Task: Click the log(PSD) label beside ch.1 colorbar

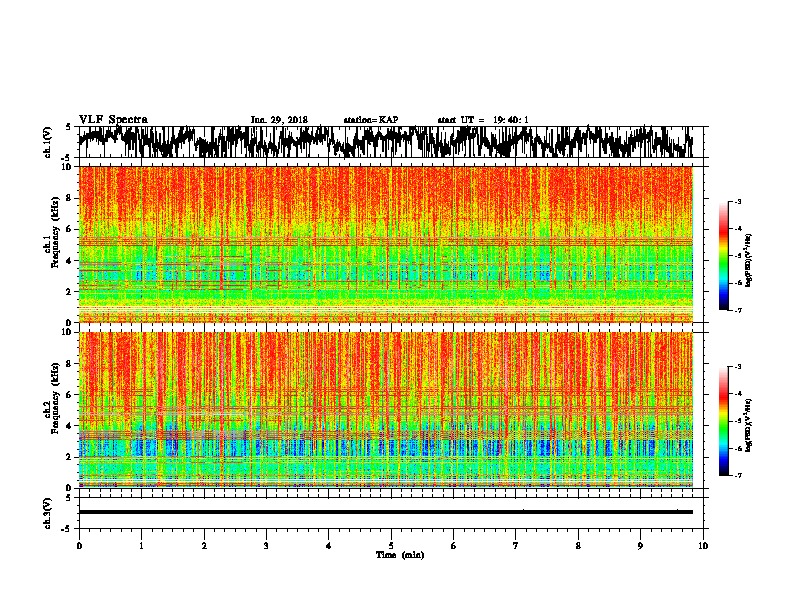Action: (x=748, y=260)
